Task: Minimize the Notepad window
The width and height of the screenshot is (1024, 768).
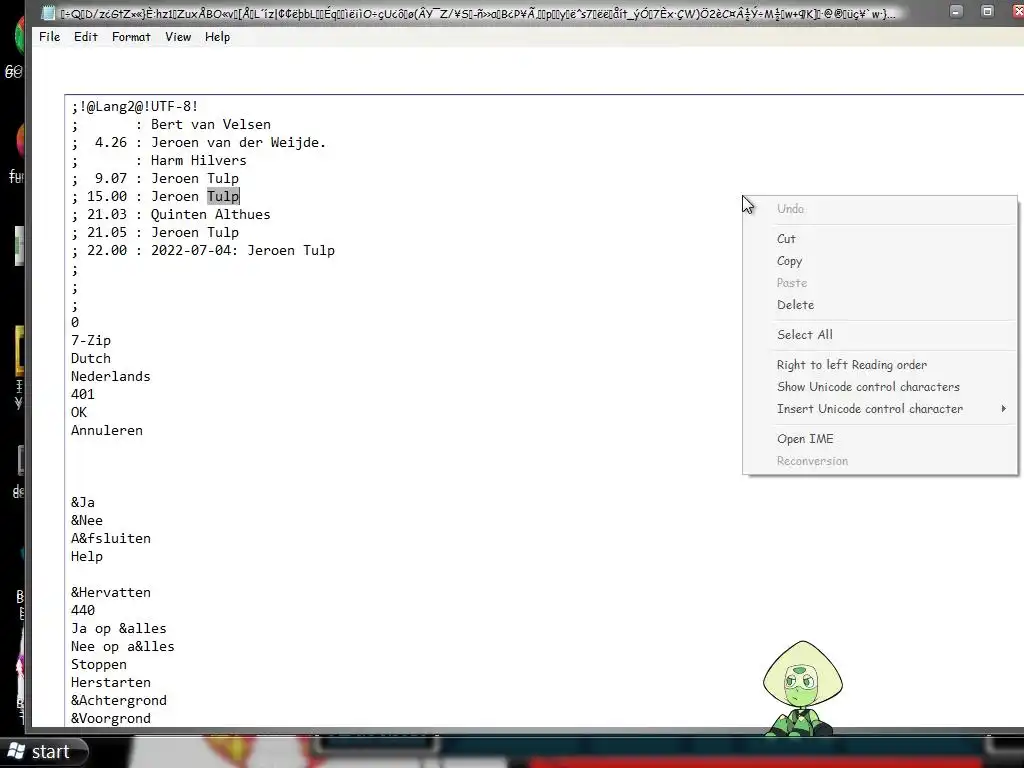Action: 956,12
